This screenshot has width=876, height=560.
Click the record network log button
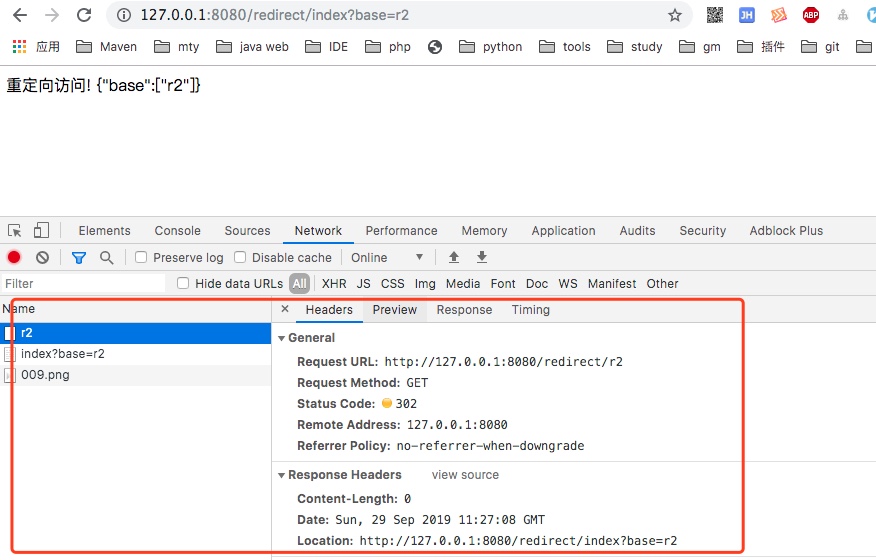coord(14,257)
